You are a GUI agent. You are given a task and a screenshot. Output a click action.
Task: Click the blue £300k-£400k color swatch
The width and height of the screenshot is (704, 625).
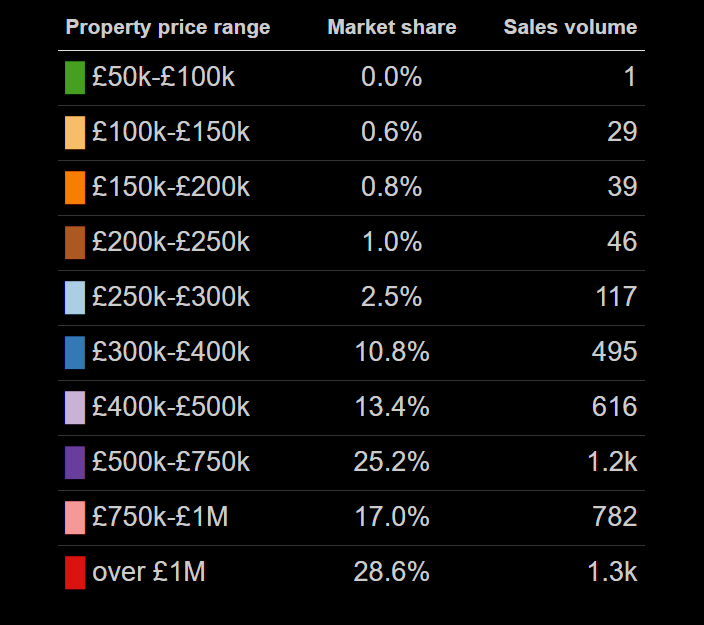[75, 353]
